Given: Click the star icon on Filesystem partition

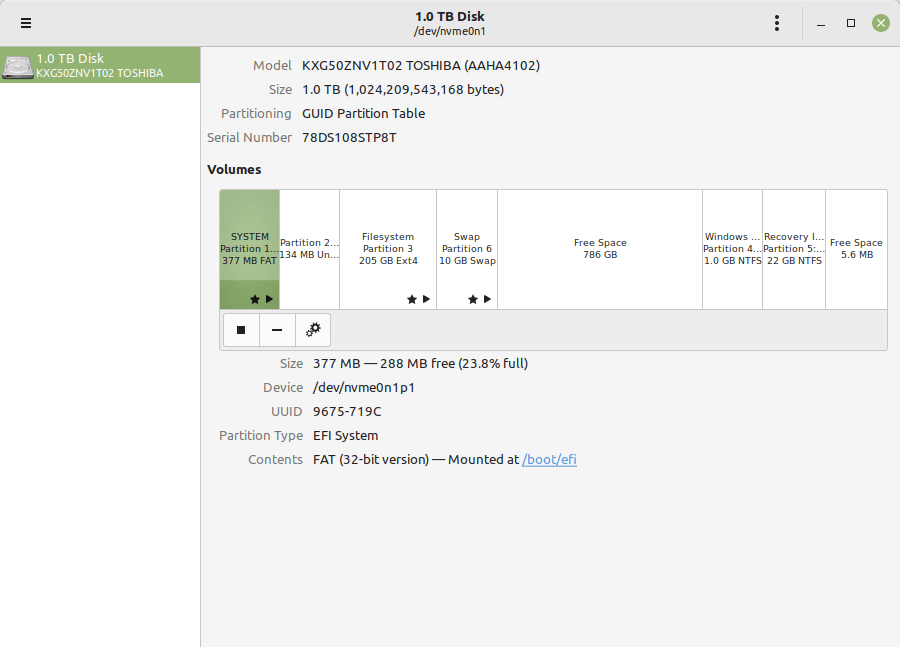Looking at the screenshot, I should tap(412, 299).
